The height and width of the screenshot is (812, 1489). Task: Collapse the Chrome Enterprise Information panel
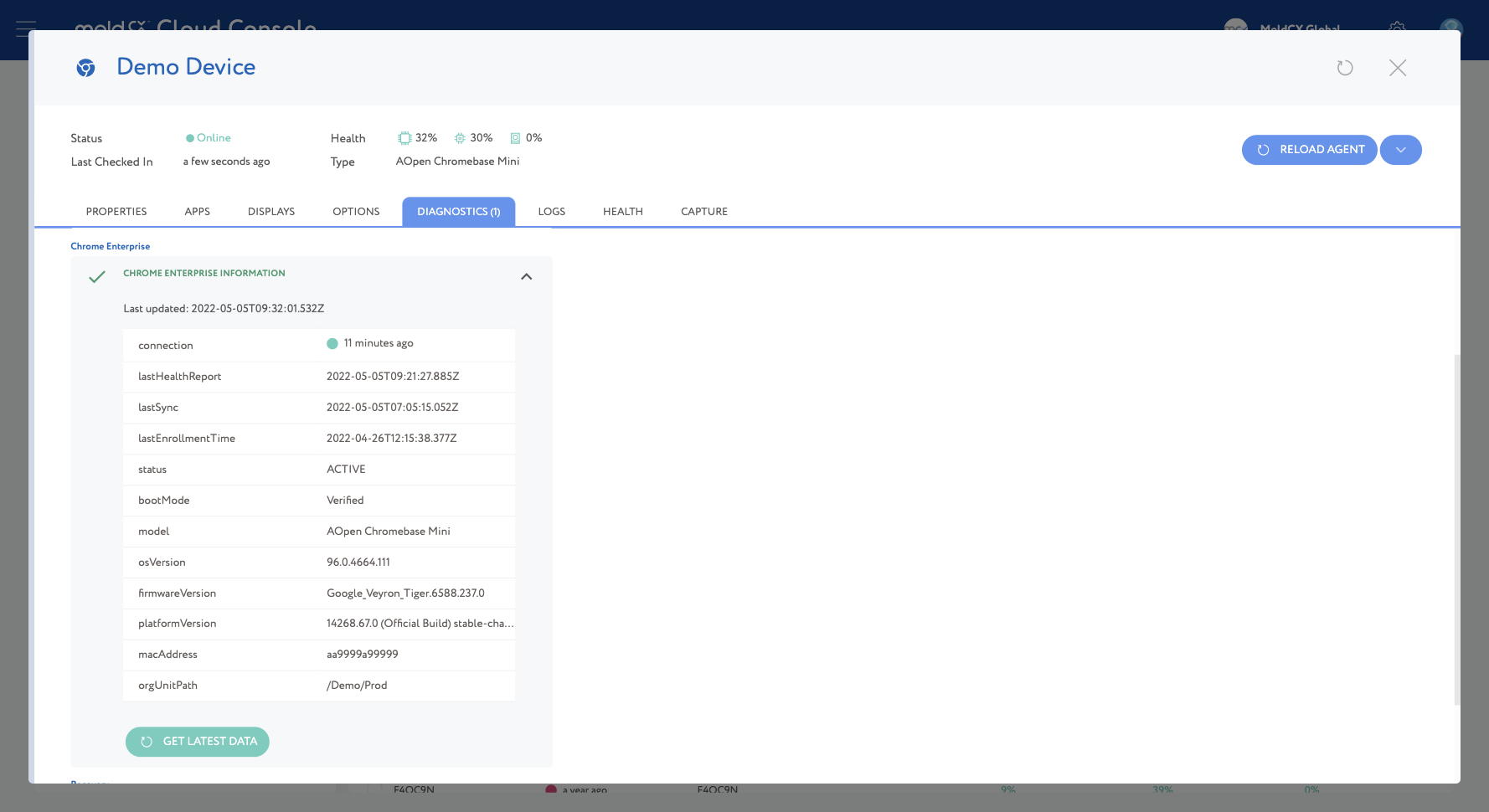(527, 276)
